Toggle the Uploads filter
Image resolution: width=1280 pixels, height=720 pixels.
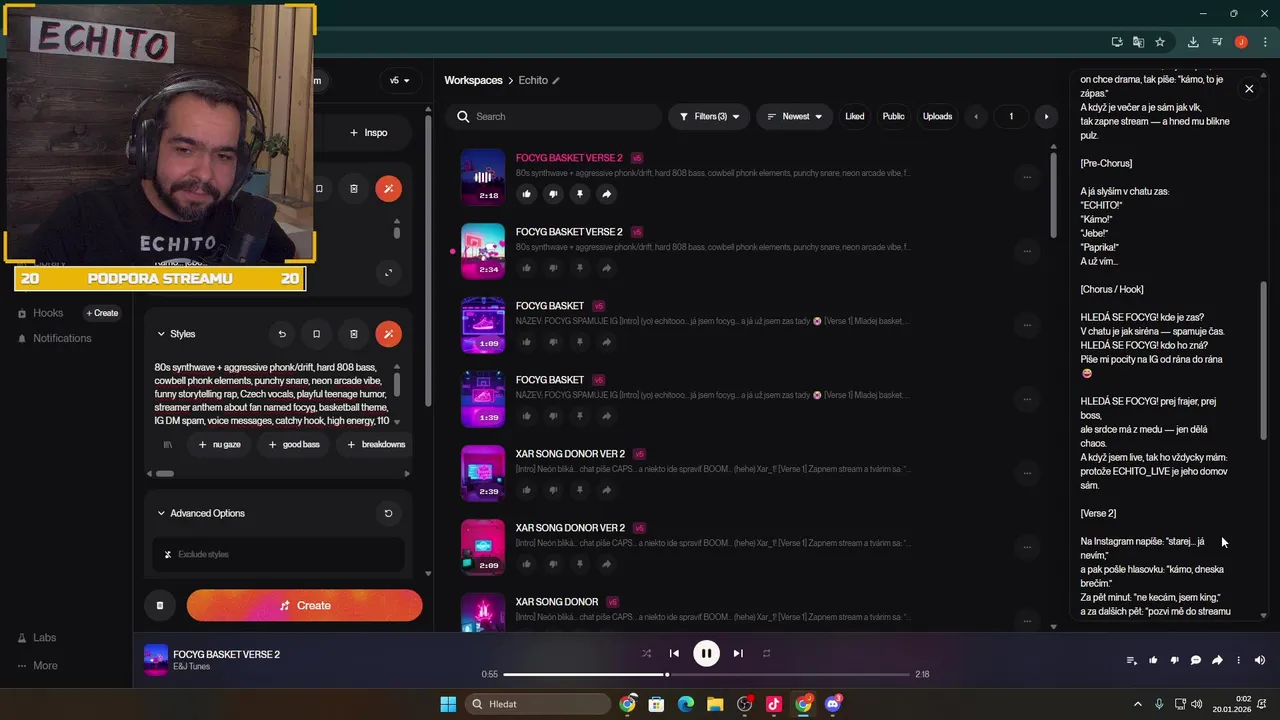[x=937, y=117]
